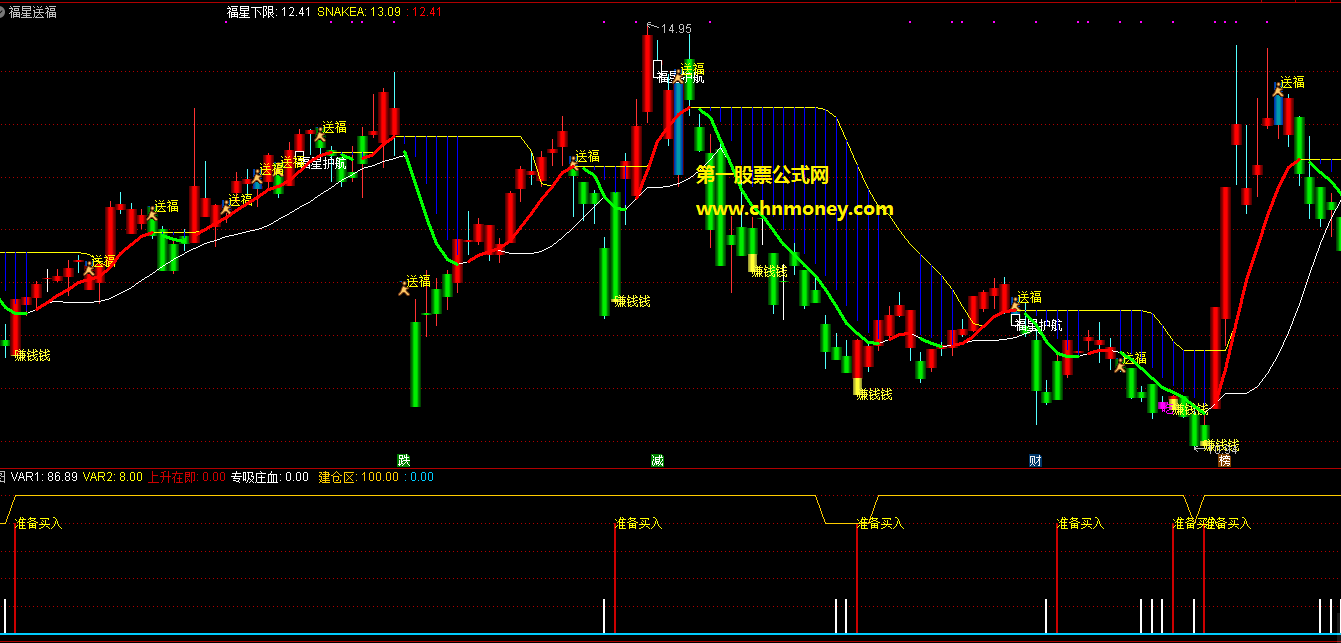Click the 14.95 high price label
Image resolution: width=1341 pixels, height=643 pixels.
coord(676,29)
